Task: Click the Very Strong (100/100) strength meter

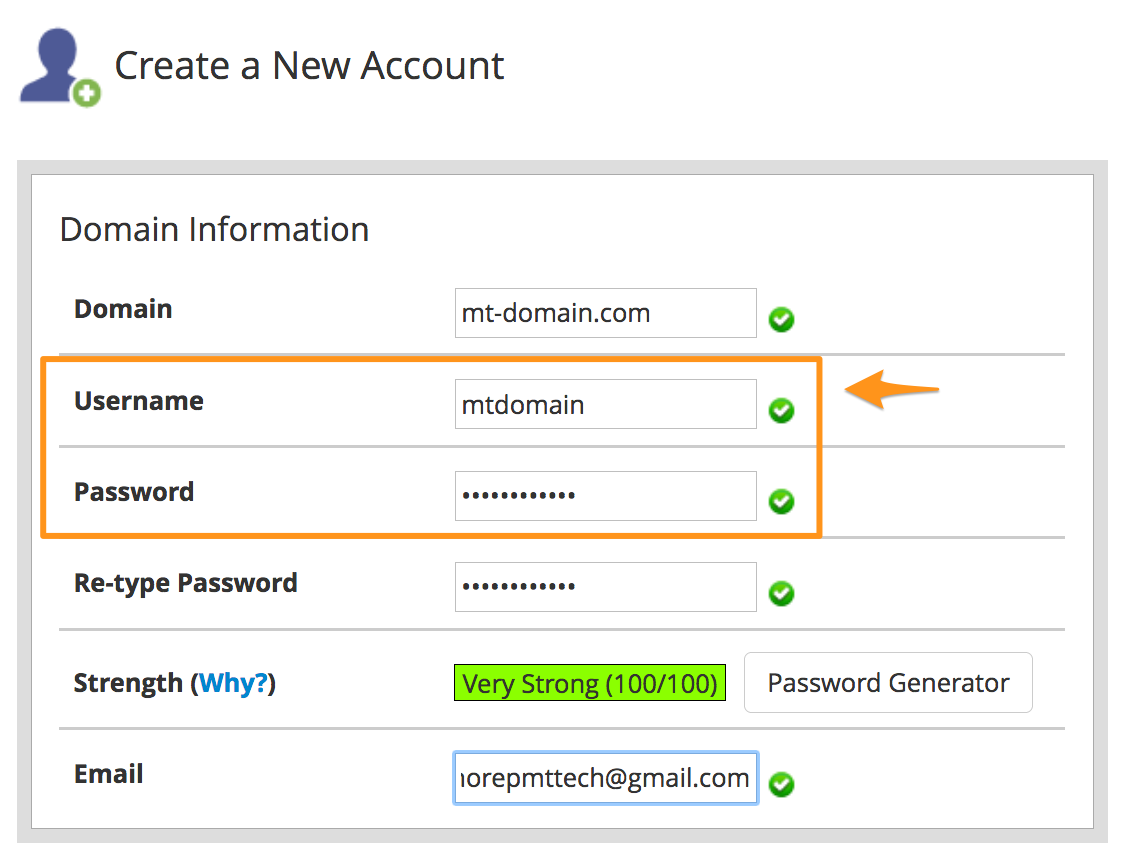Action: coord(590,684)
